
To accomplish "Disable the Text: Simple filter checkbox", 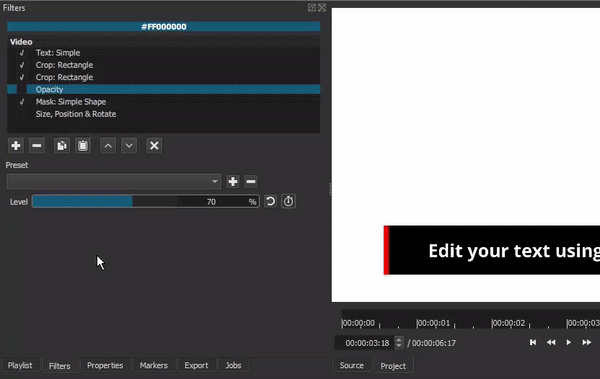I will pos(22,53).
